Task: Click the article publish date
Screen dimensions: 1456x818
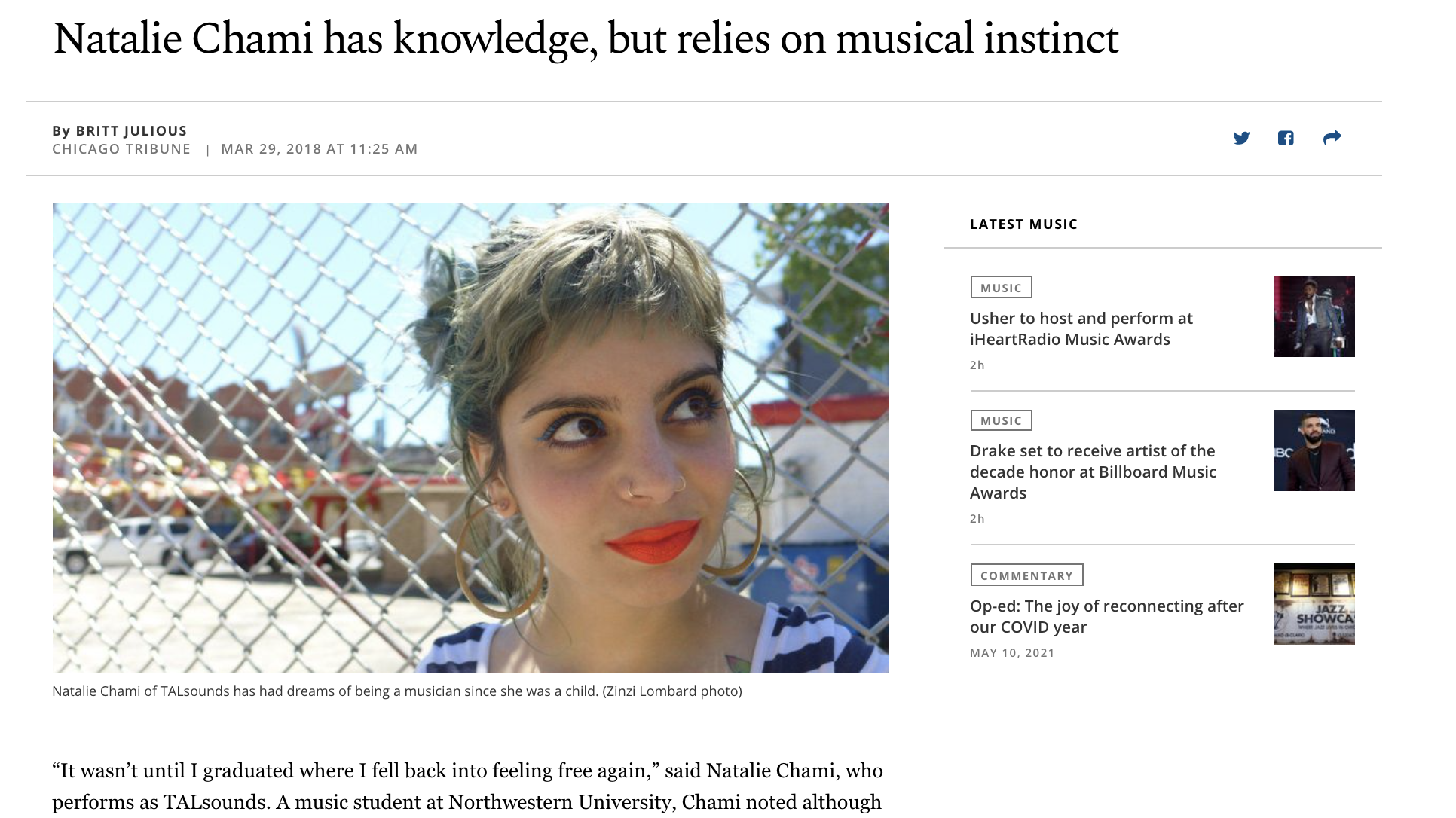Action: [320, 149]
